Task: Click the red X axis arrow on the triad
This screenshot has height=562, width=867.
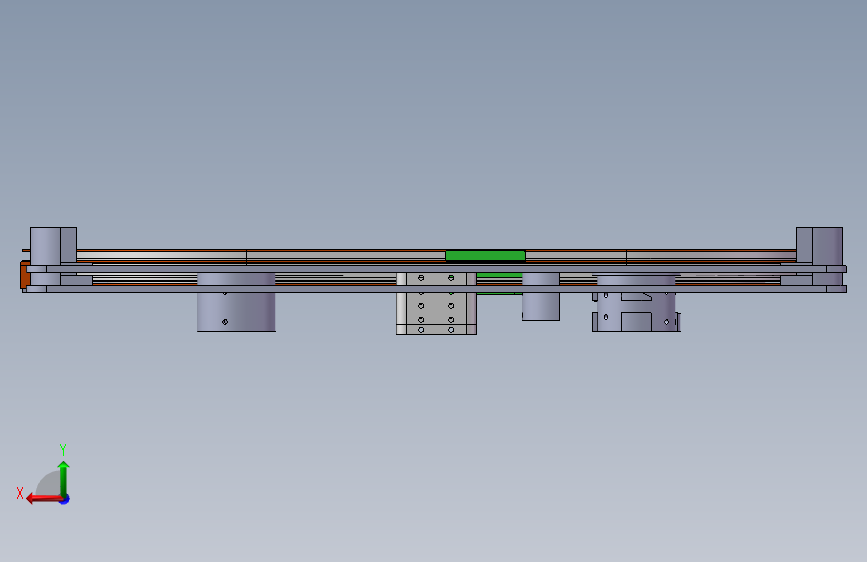Action: pos(44,499)
